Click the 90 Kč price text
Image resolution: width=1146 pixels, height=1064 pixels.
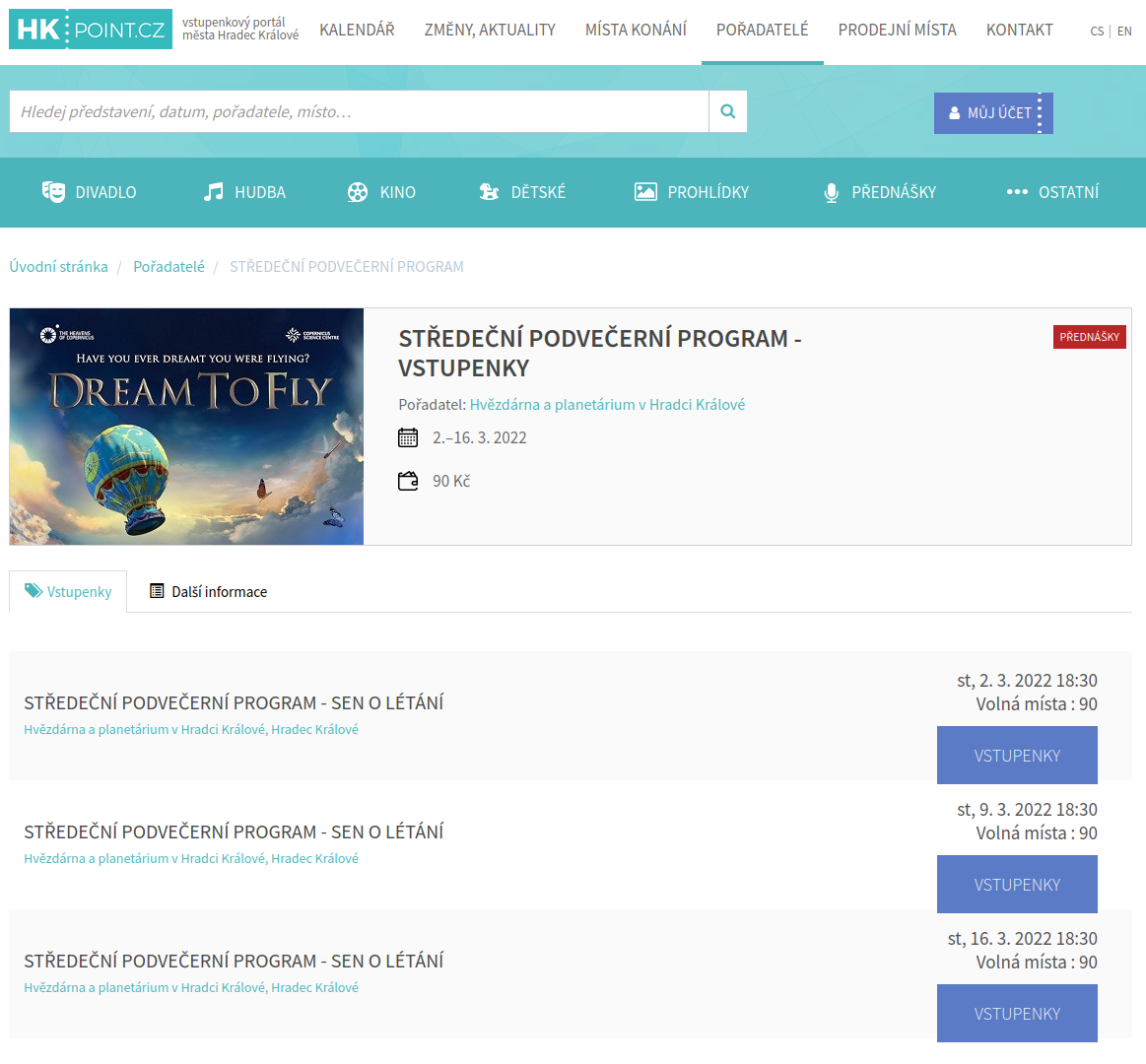coord(451,481)
